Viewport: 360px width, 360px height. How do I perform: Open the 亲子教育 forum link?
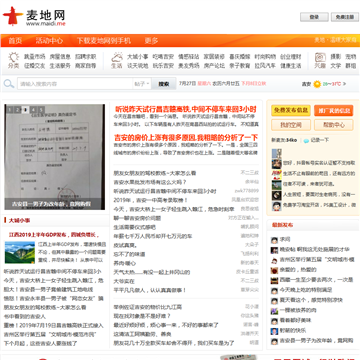240,66
